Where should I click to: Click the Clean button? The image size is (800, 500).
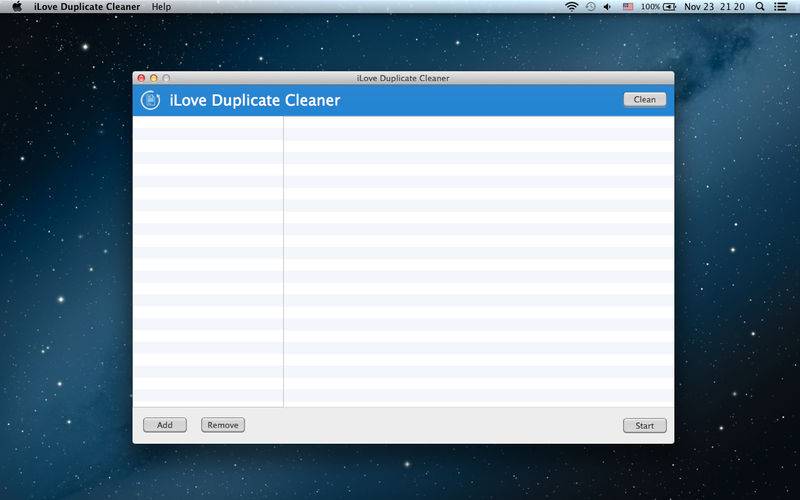(644, 99)
